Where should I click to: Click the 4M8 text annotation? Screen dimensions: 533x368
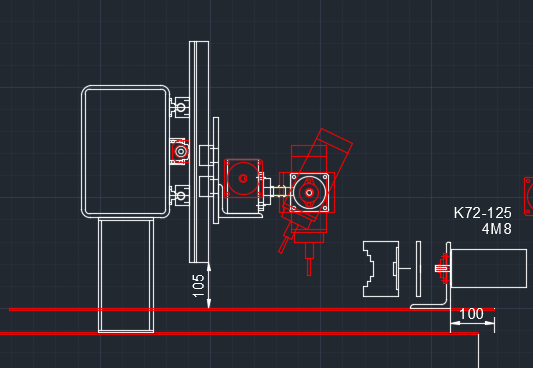pyautogui.click(x=496, y=229)
